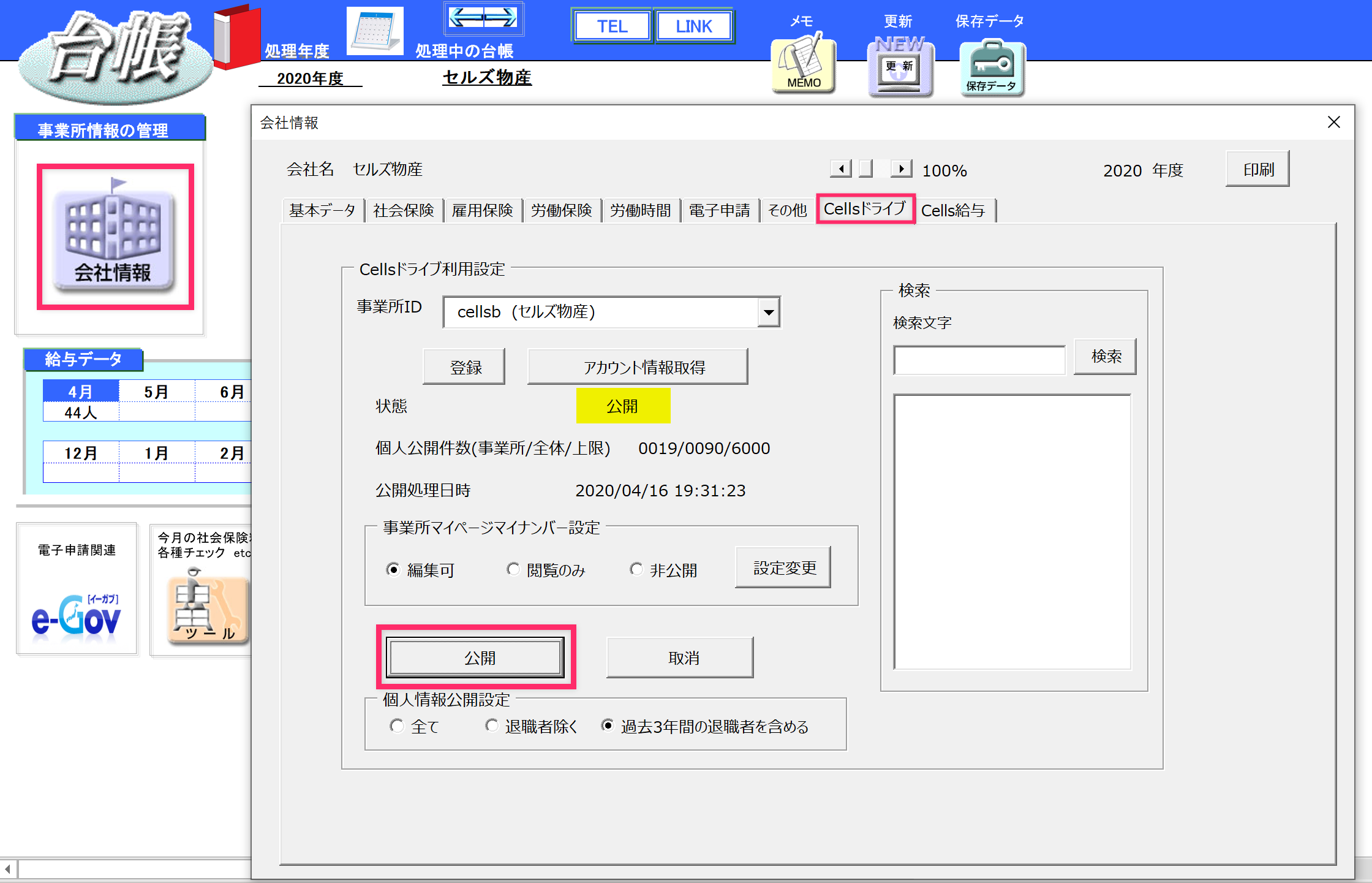Select 5月 in 給与データ
The height and width of the screenshot is (883, 1372).
coord(157,391)
